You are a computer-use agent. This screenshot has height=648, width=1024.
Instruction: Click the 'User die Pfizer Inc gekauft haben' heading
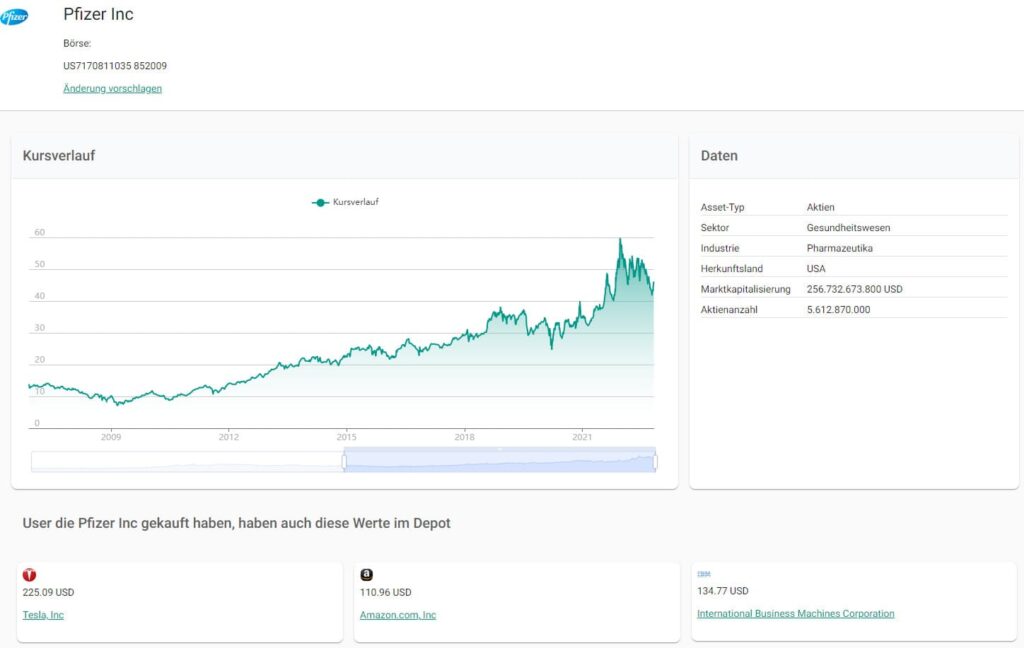coord(236,523)
